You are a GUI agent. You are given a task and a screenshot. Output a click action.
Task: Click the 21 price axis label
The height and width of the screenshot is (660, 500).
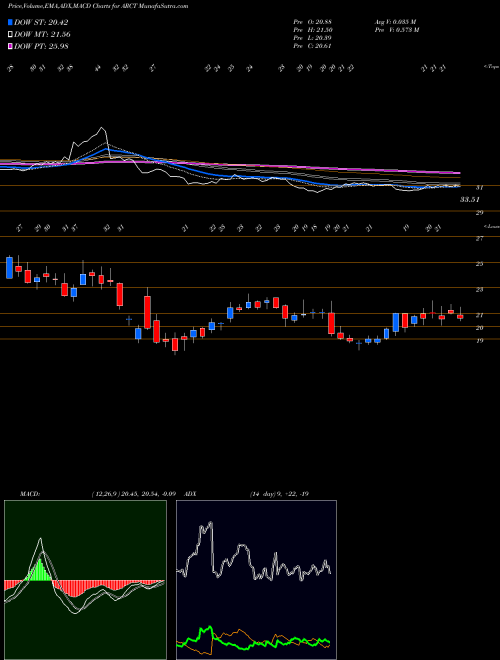click(479, 315)
